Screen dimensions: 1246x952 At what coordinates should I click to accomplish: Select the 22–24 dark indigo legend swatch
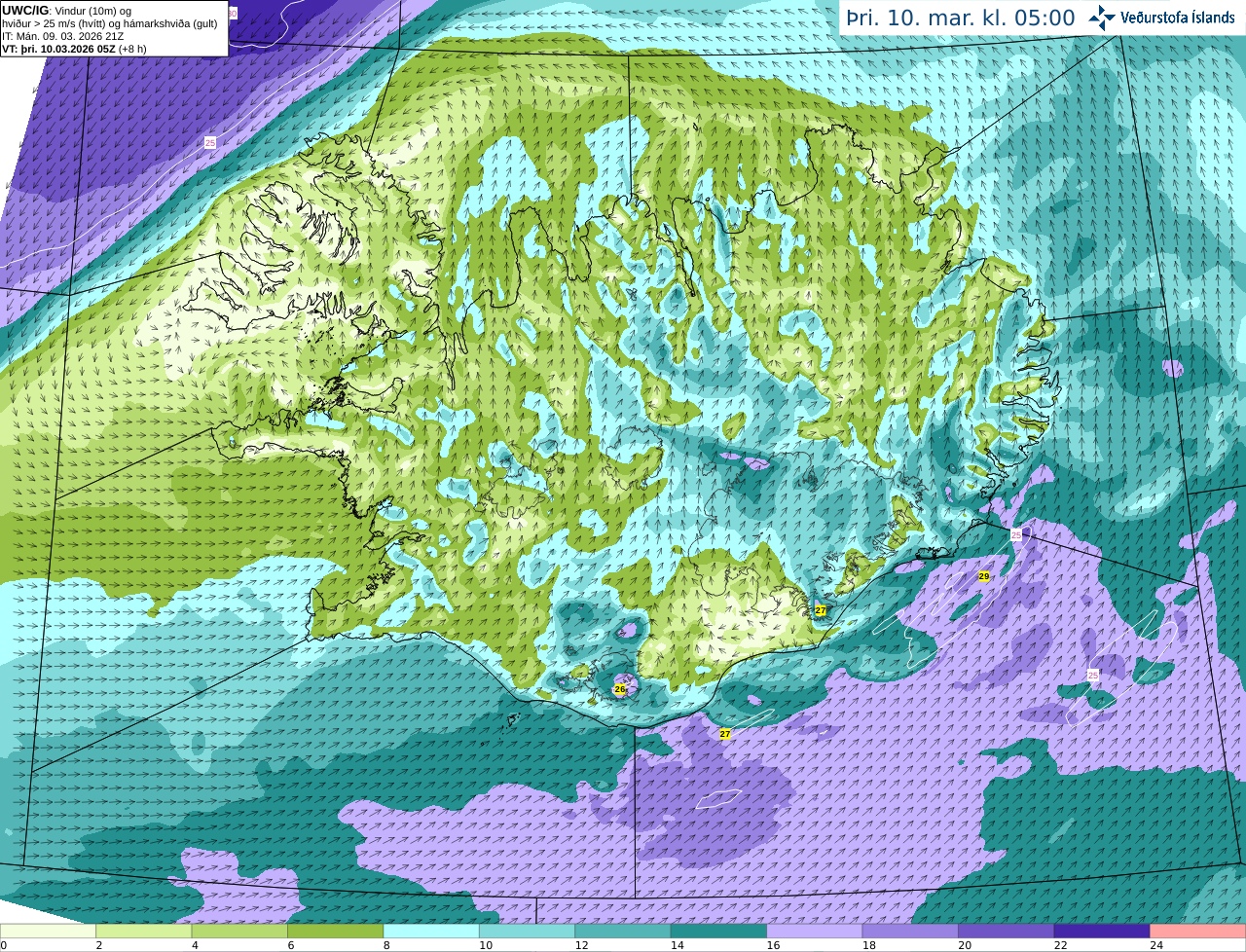coord(1102,931)
